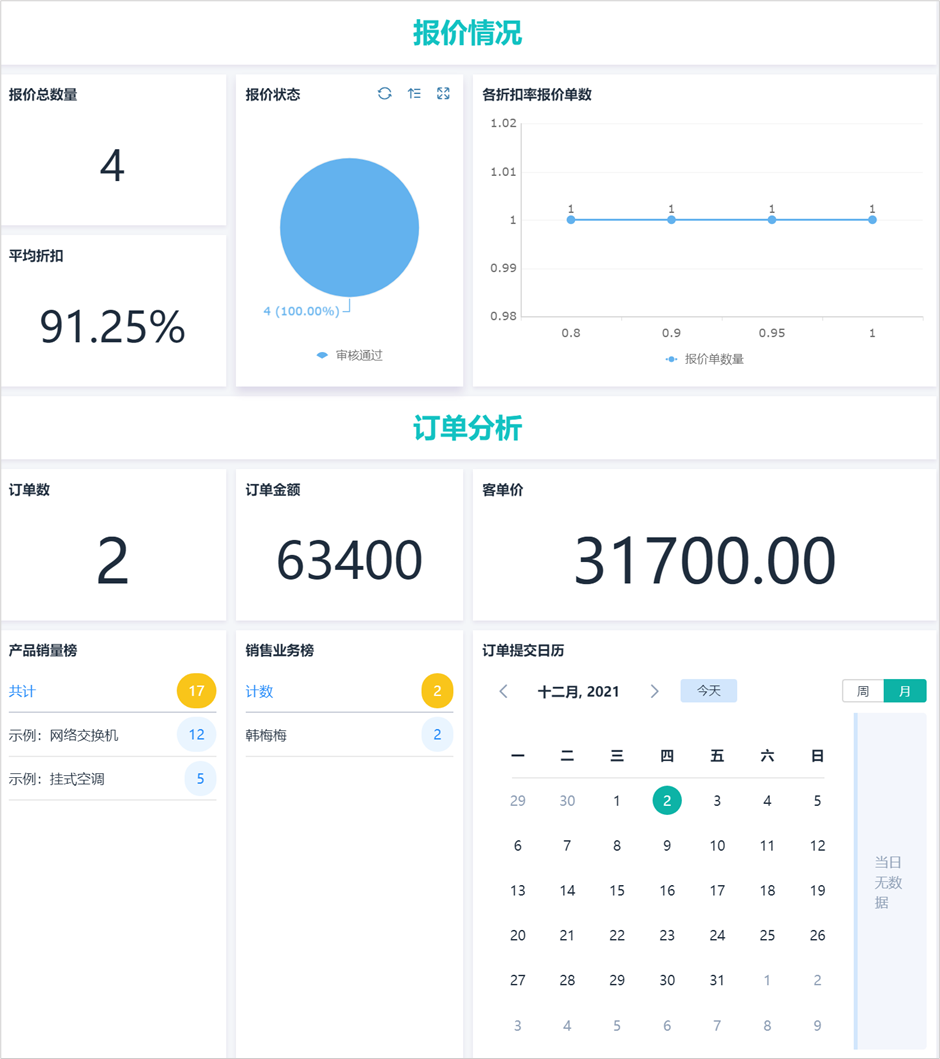Click the 2 count badge beside 韩梅梅

coord(436,734)
